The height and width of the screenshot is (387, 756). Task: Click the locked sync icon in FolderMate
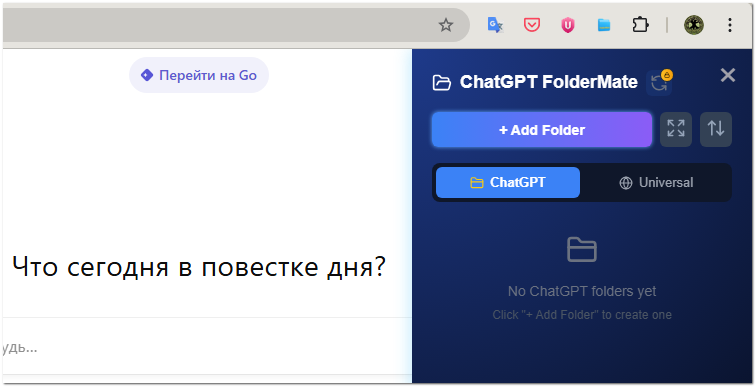coord(659,82)
